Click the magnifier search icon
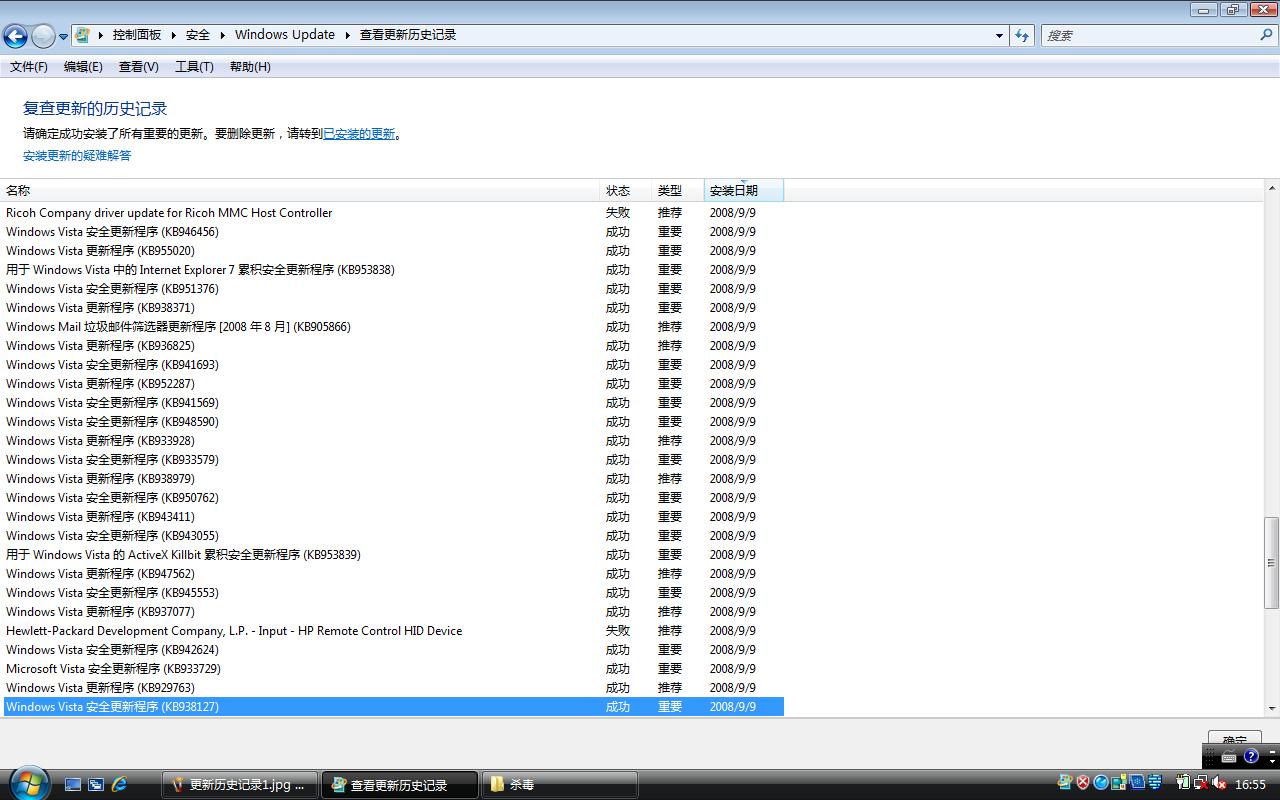Viewport: 1280px width, 800px height. tap(1267, 35)
